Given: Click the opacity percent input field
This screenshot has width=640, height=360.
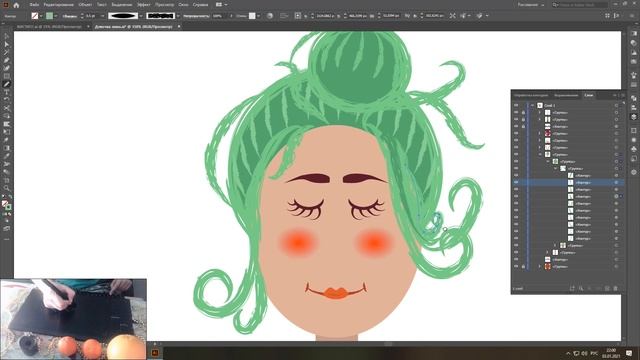Looking at the screenshot, I should coord(219,16).
